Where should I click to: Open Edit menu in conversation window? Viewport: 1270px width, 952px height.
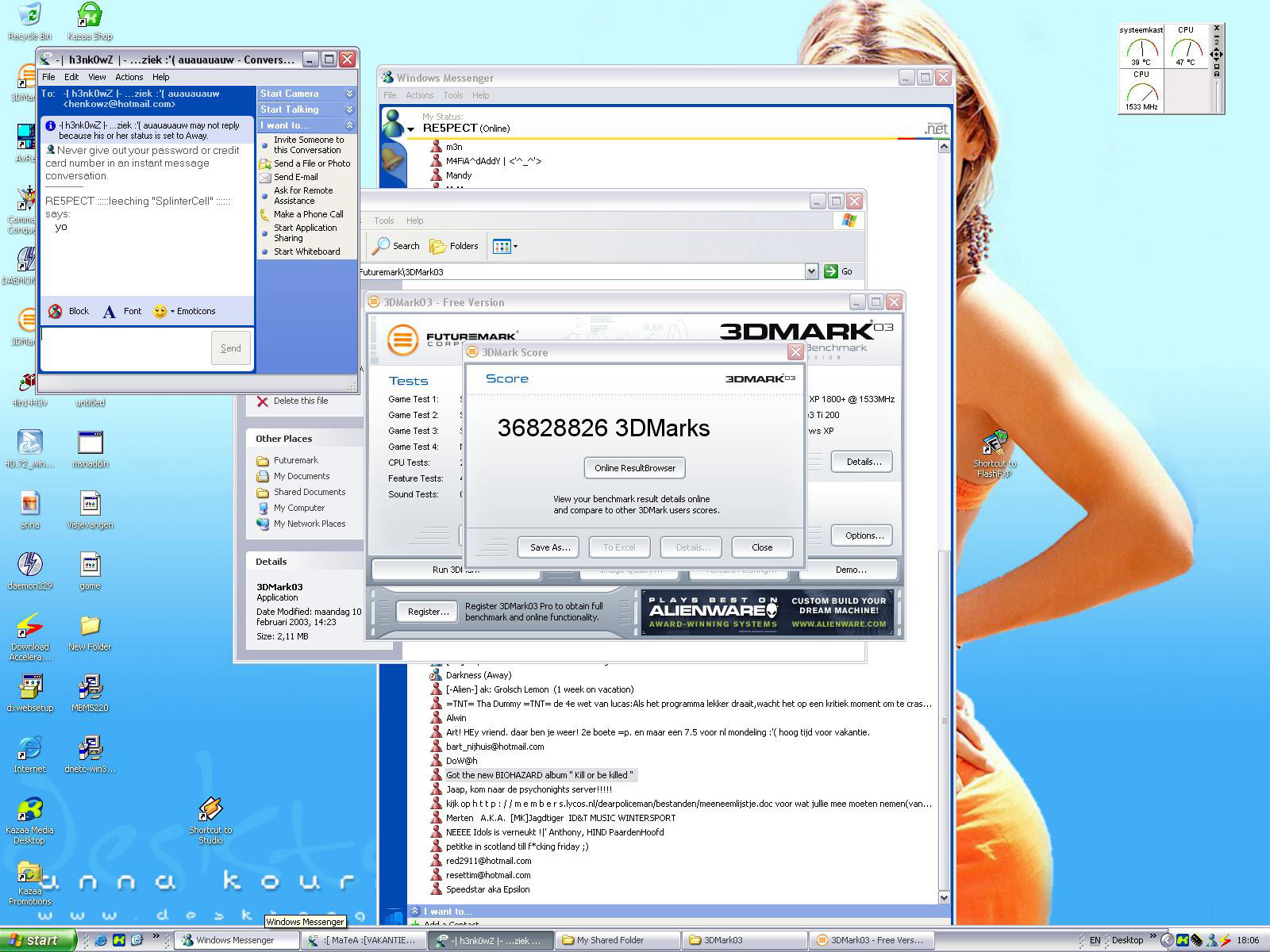click(71, 77)
